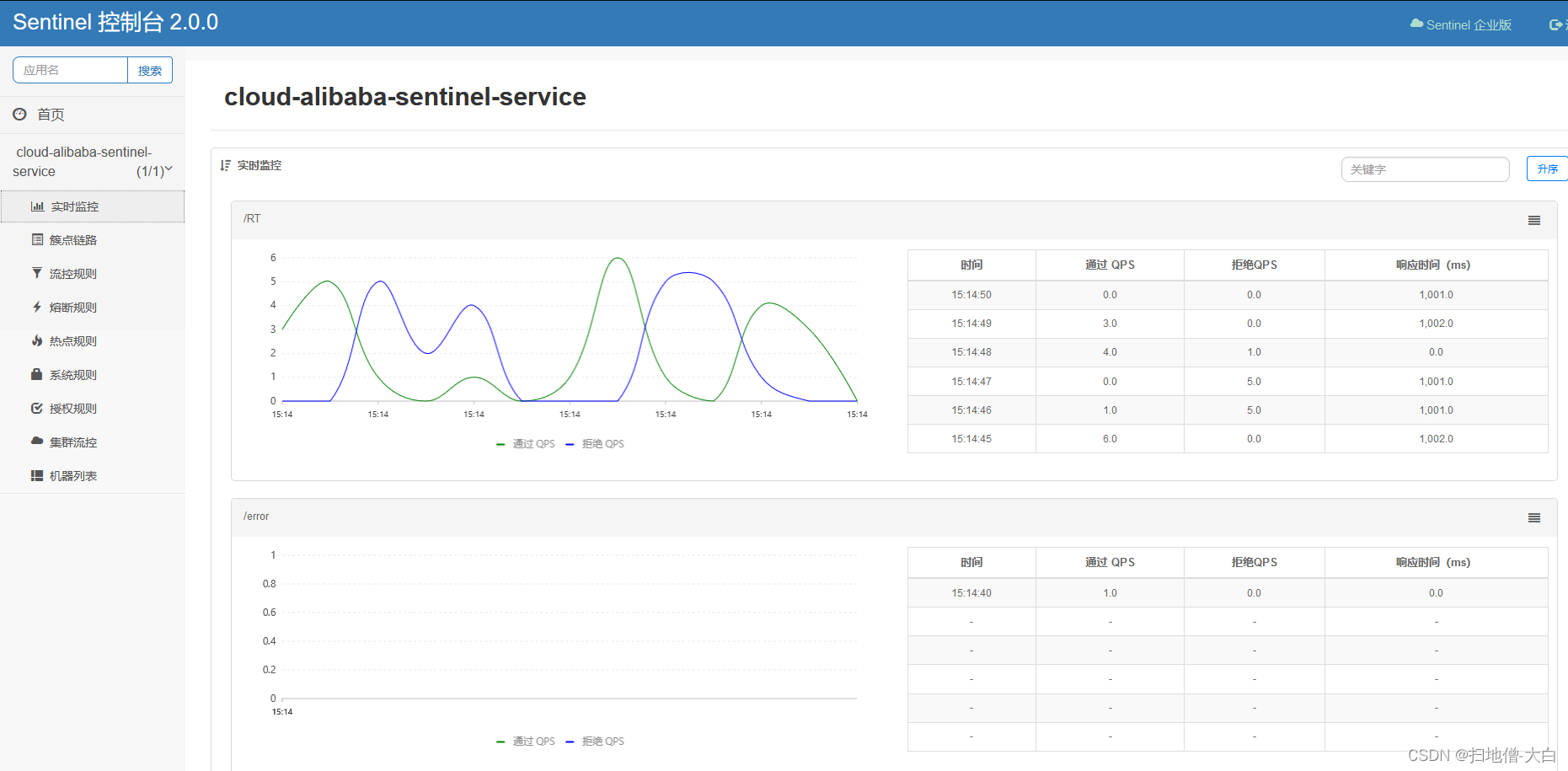Image resolution: width=1568 pixels, height=771 pixels.
Task: Click the cloud icon for 集群流控
Action: click(37, 441)
